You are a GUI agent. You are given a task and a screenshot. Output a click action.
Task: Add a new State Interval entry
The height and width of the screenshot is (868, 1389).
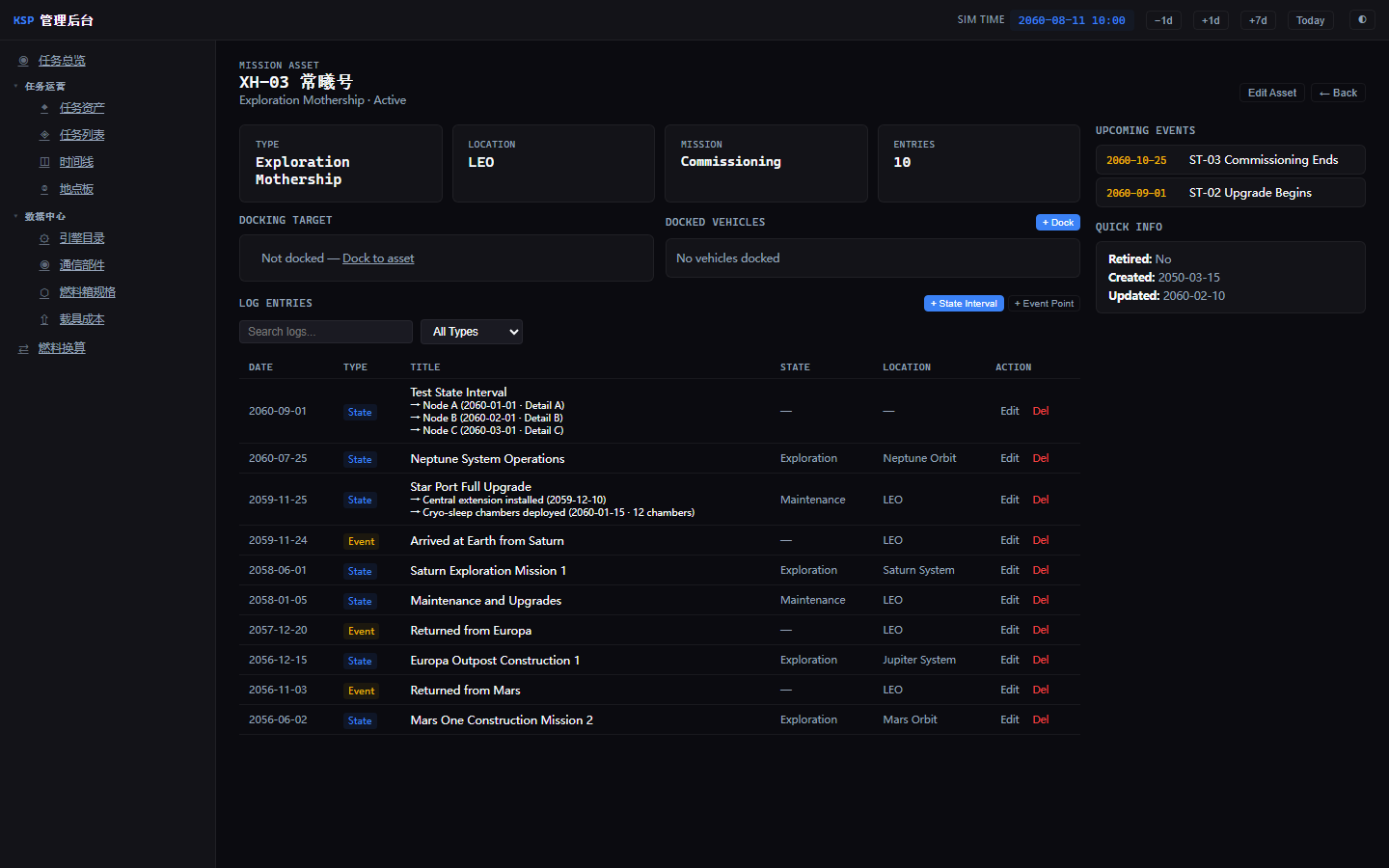(964, 304)
